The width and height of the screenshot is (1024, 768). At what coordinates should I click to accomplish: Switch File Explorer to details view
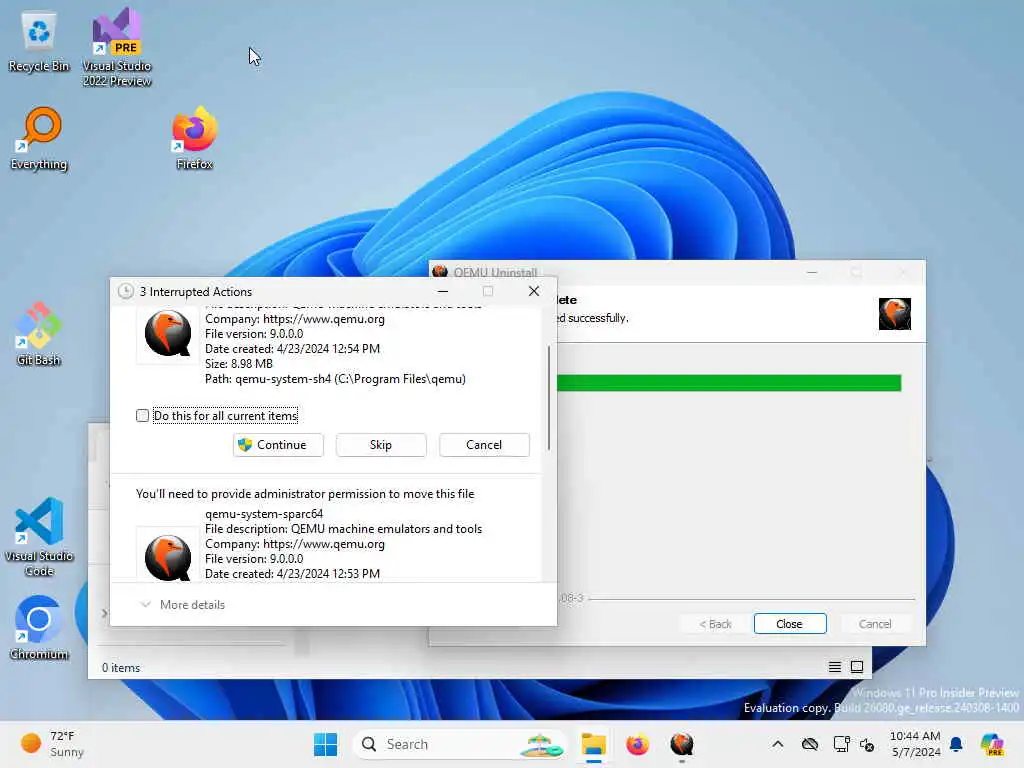point(835,667)
